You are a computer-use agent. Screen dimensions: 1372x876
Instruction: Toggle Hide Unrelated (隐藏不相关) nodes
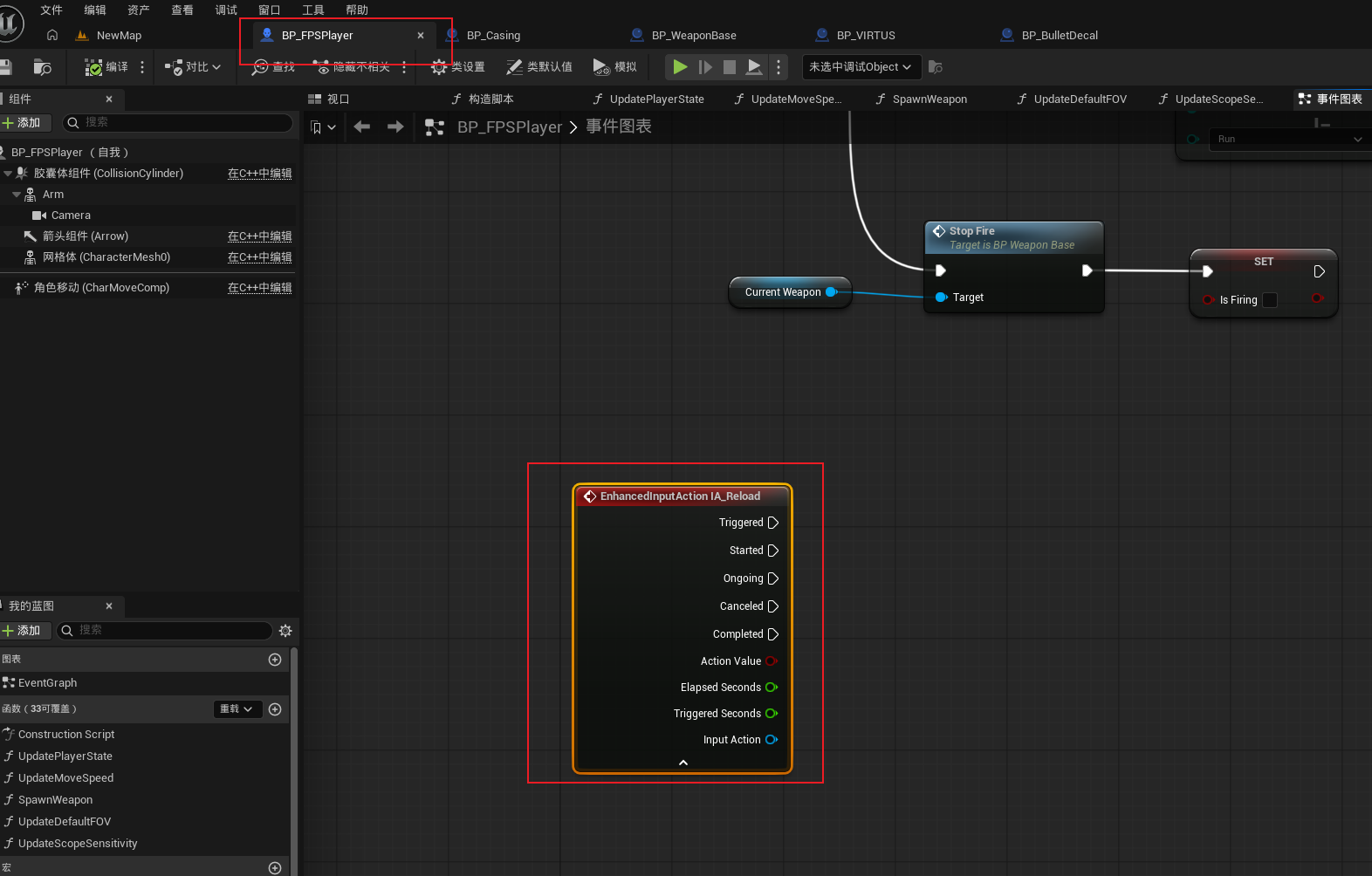point(352,67)
